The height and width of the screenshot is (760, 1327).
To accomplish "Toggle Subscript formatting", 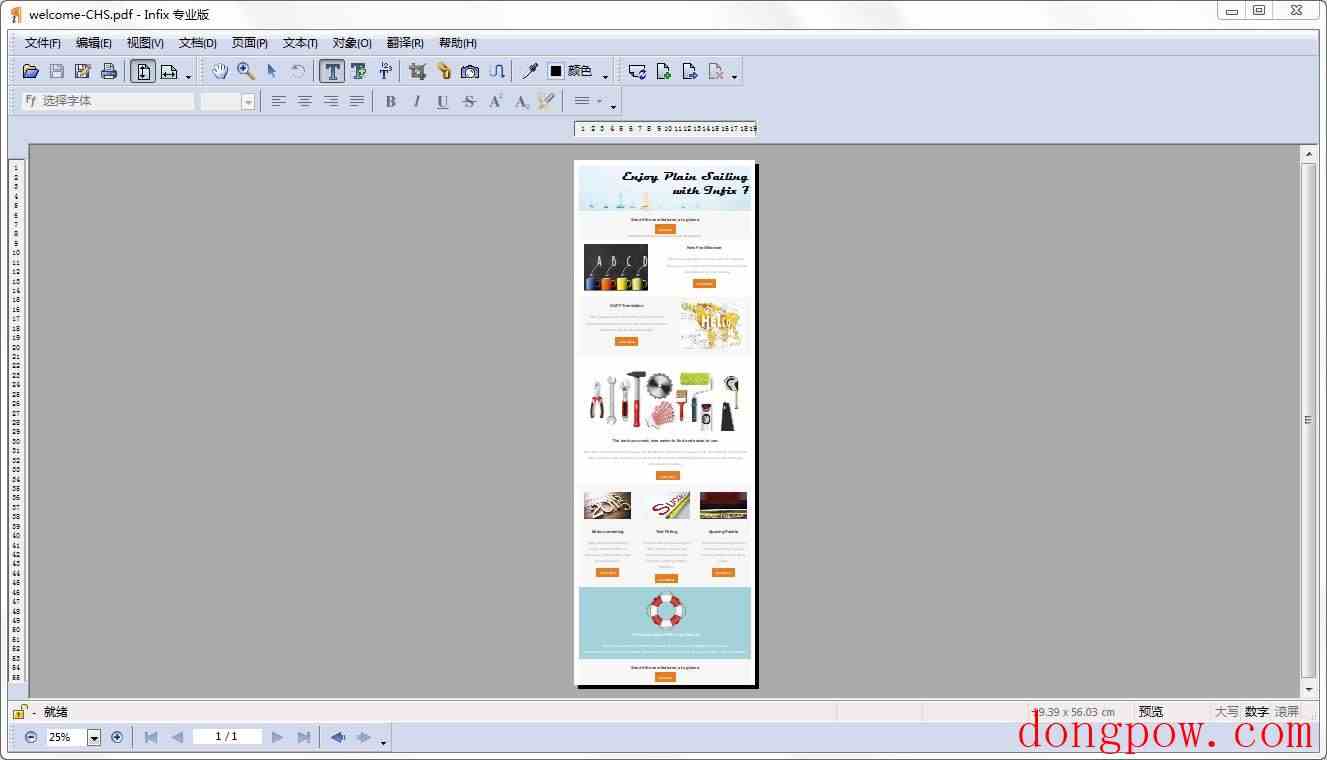I will (521, 101).
